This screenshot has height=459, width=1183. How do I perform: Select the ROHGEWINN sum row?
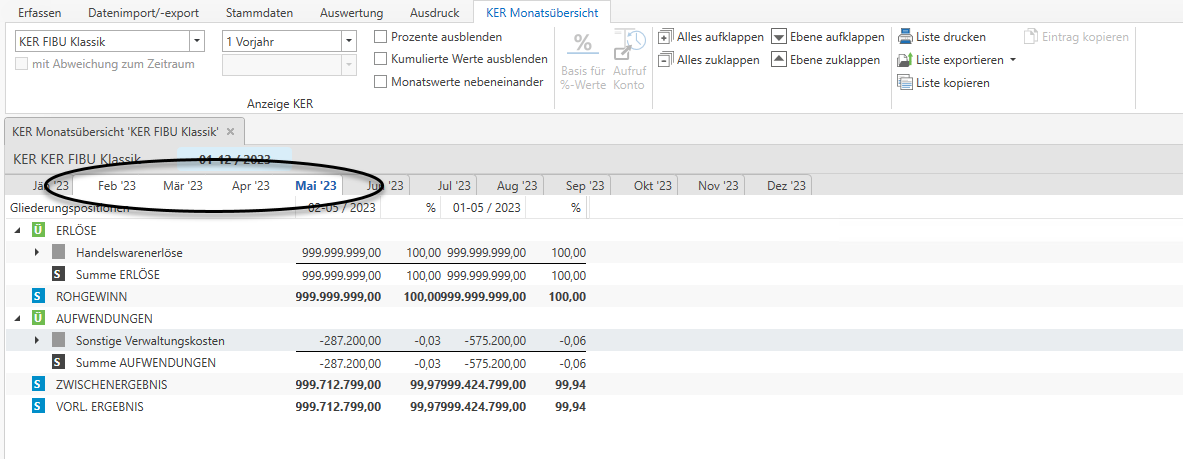point(91,297)
